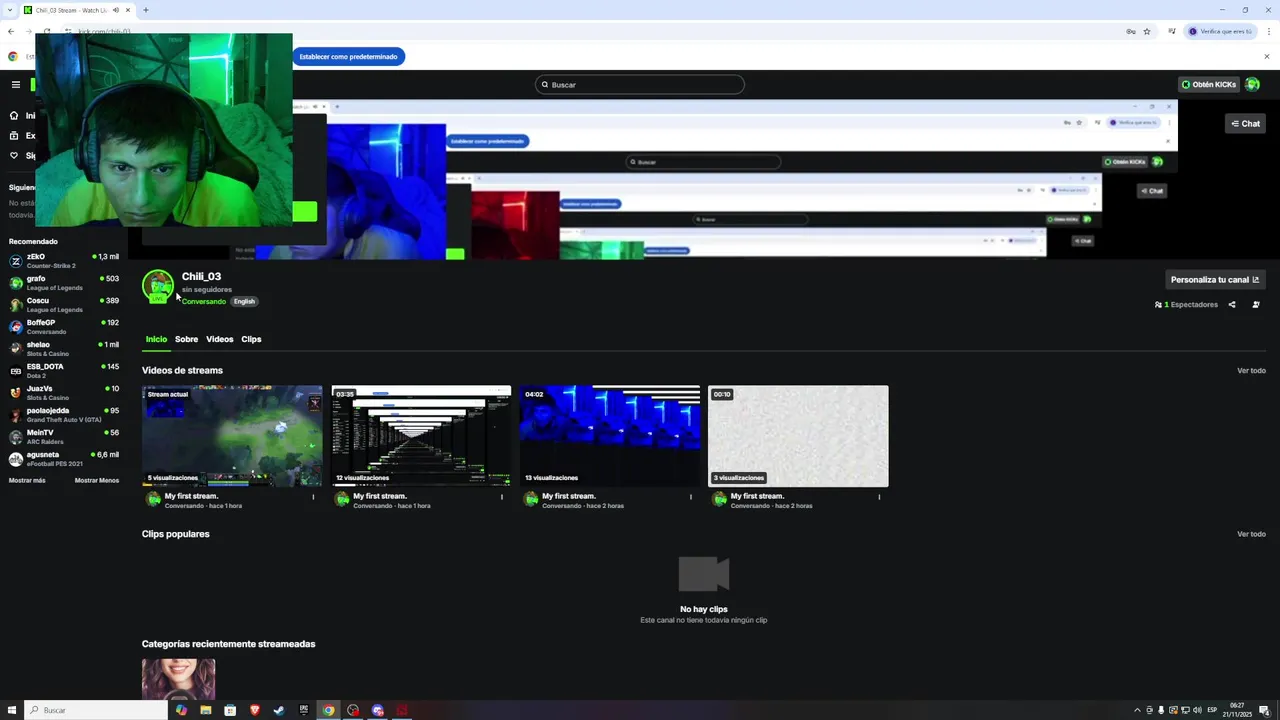Open ESB_DOTA recommended channel
1280x720 pixels.
[64, 371]
